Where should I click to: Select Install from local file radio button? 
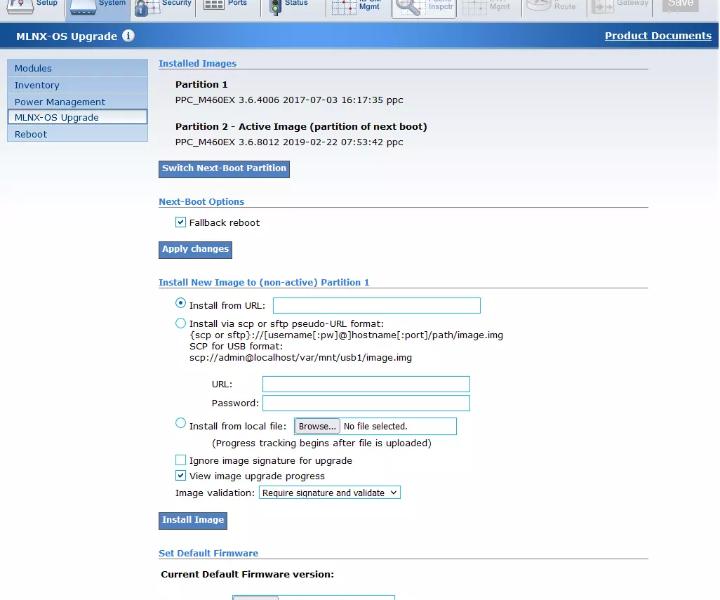[180, 423]
